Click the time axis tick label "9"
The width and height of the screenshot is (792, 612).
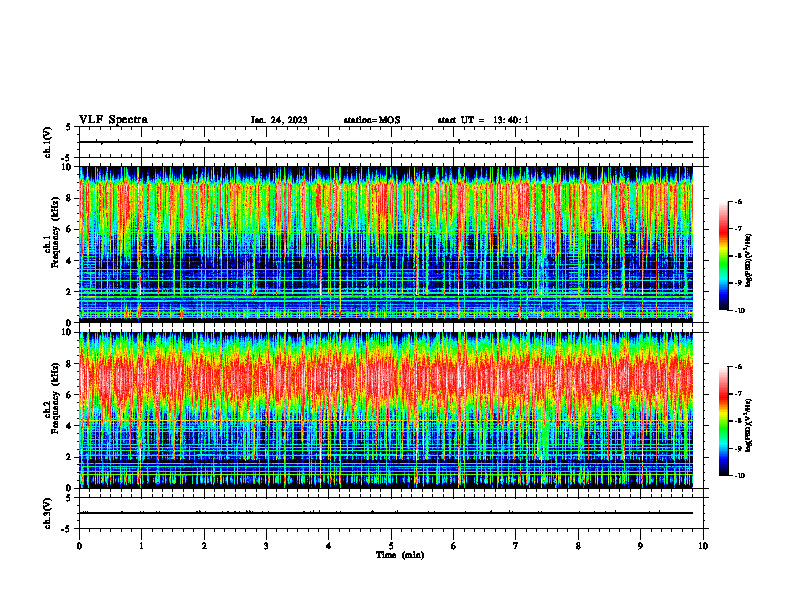[x=640, y=546]
